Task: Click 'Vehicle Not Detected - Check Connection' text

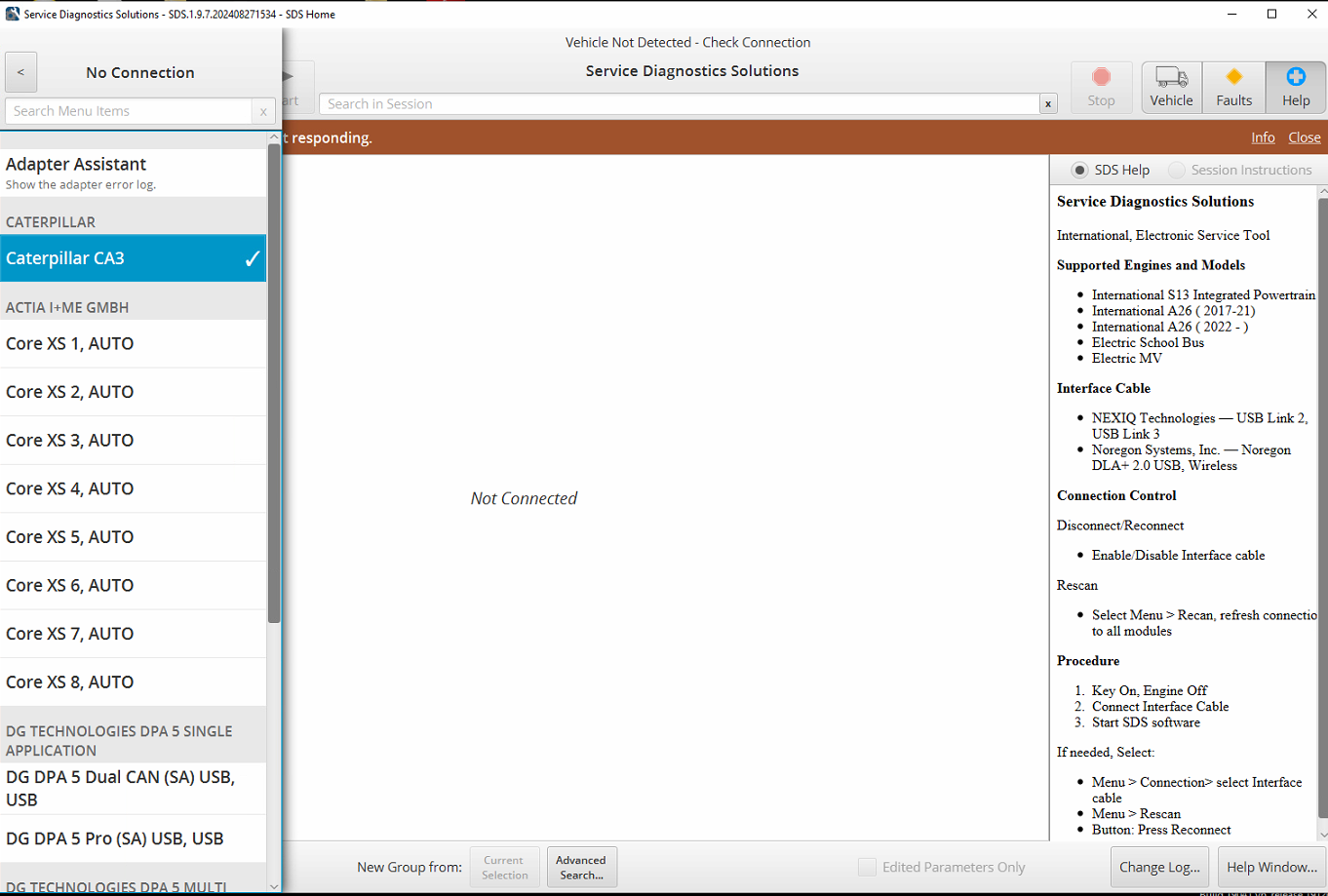Action: (687, 42)
